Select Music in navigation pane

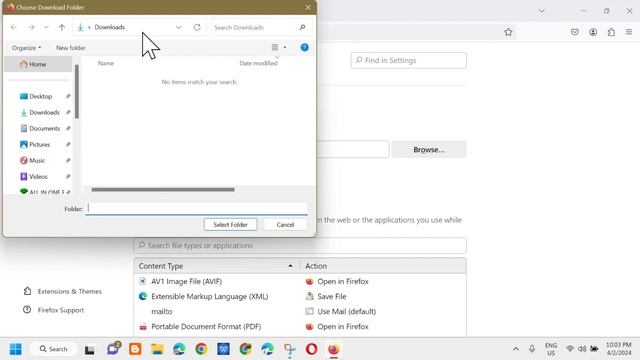(37, 160)
